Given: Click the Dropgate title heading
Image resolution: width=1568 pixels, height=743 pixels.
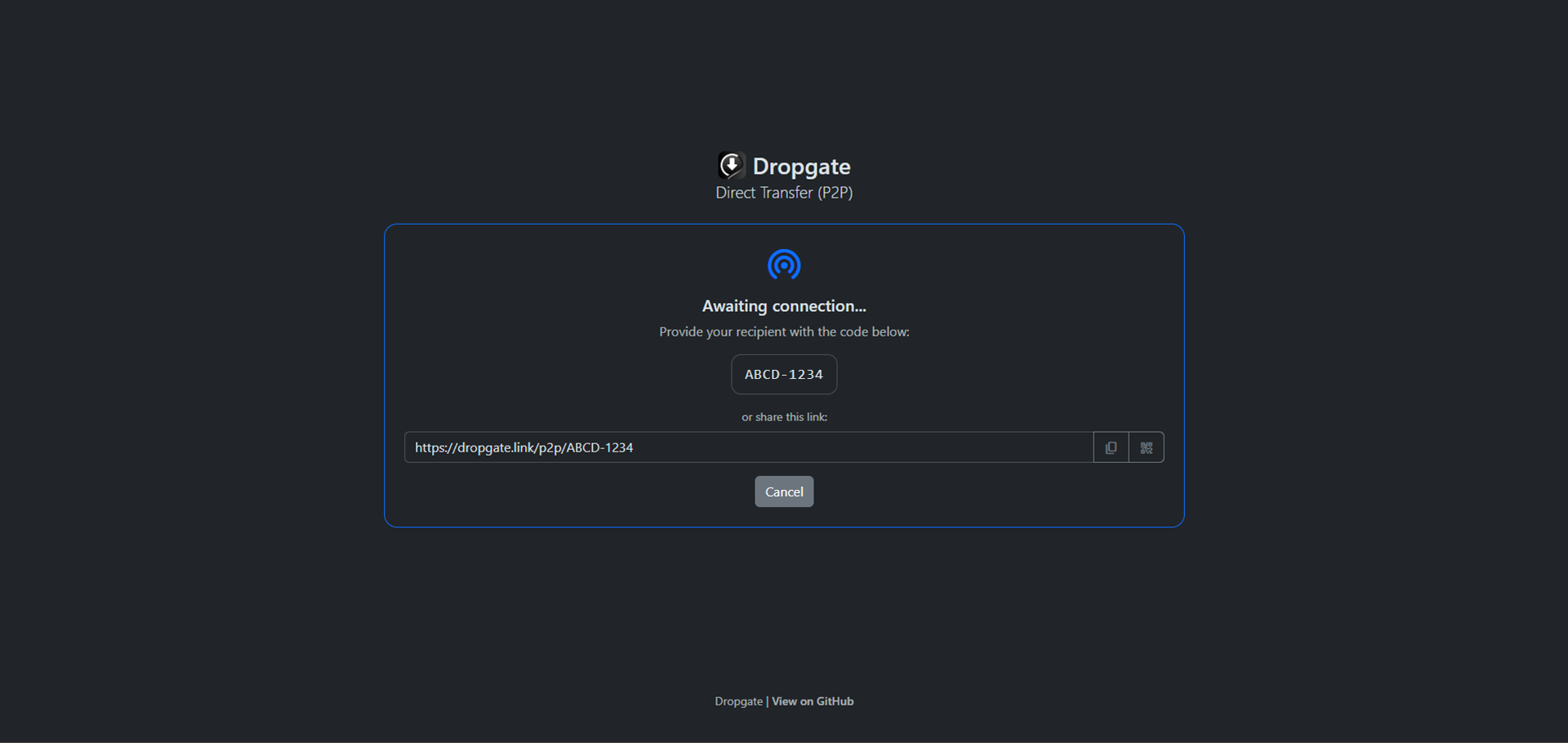Looking at the screenshot, I should (802, 166).
